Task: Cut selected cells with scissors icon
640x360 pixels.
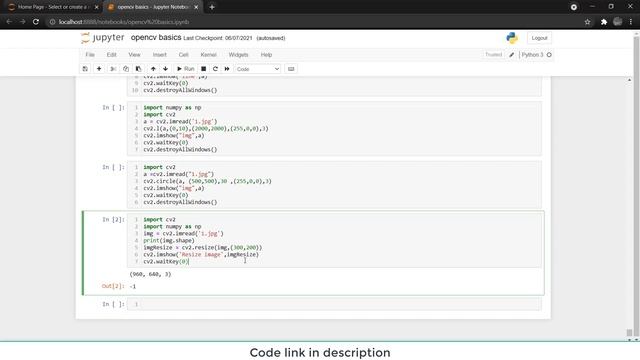Action: pyautogui.click(x=113, y=69)
